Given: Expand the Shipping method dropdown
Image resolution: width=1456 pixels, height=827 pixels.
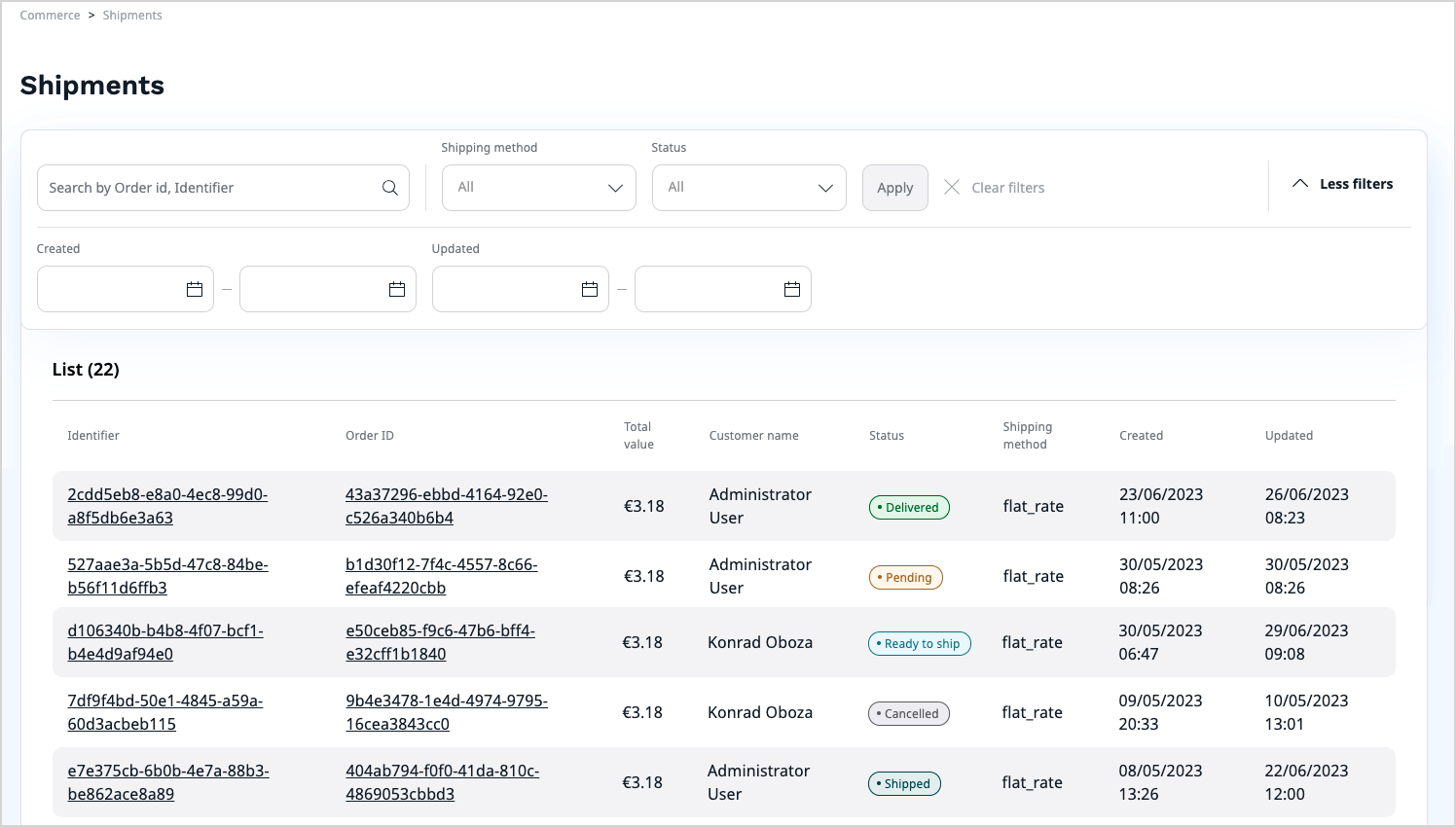Looking at the screenshot, I should click(538, 188).
